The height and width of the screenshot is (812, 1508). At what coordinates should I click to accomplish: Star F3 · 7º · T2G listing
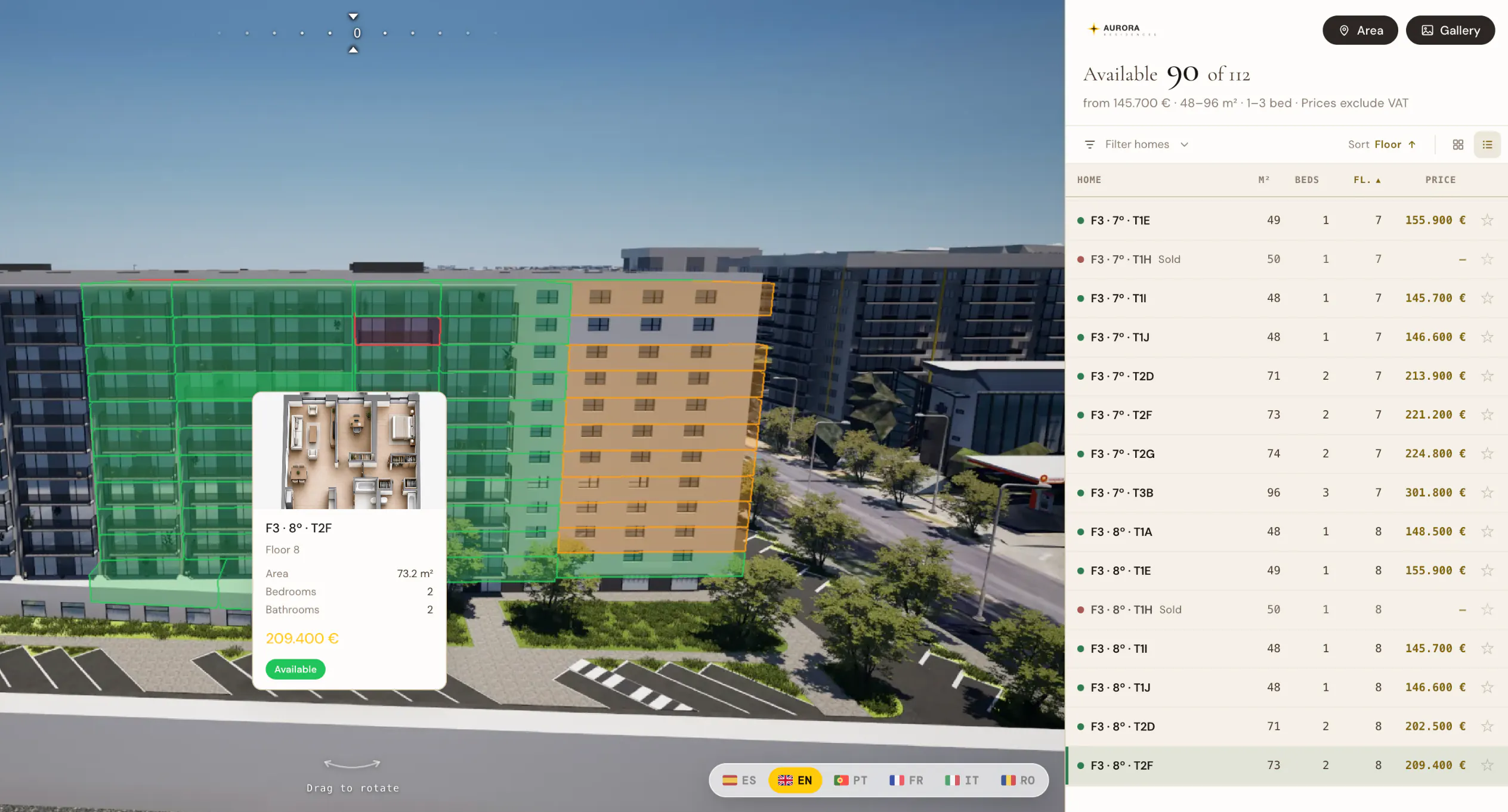tap(1487, 454)
